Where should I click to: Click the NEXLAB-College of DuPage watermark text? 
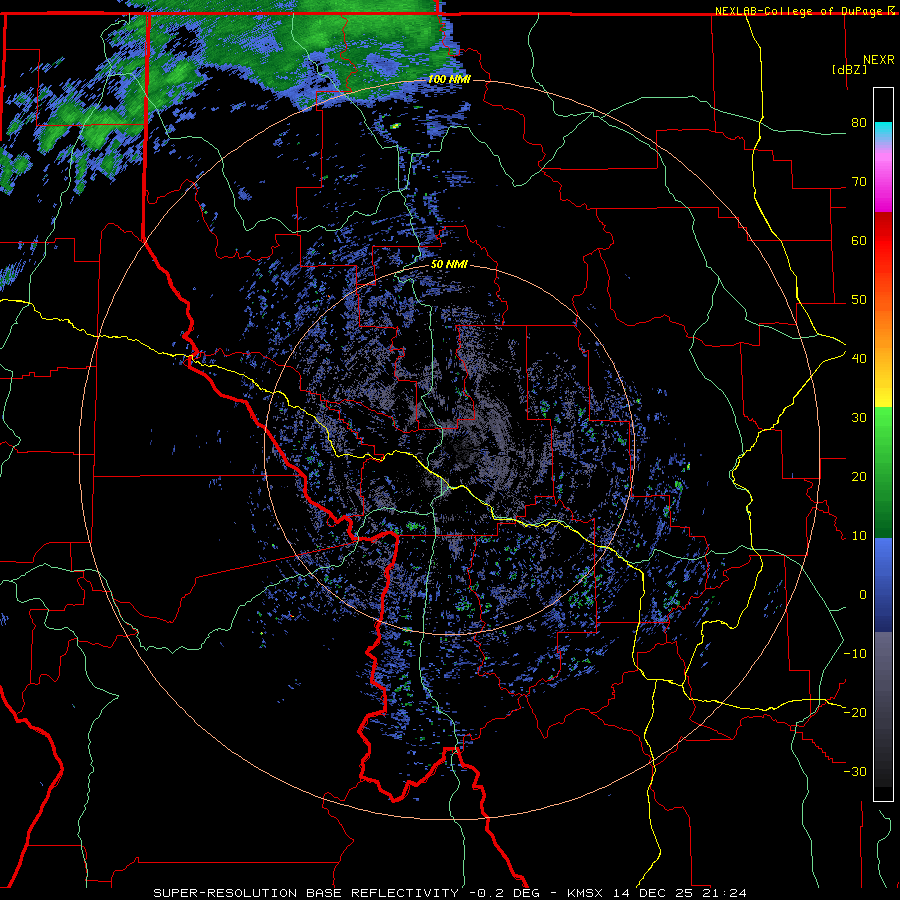coord(804,11)
